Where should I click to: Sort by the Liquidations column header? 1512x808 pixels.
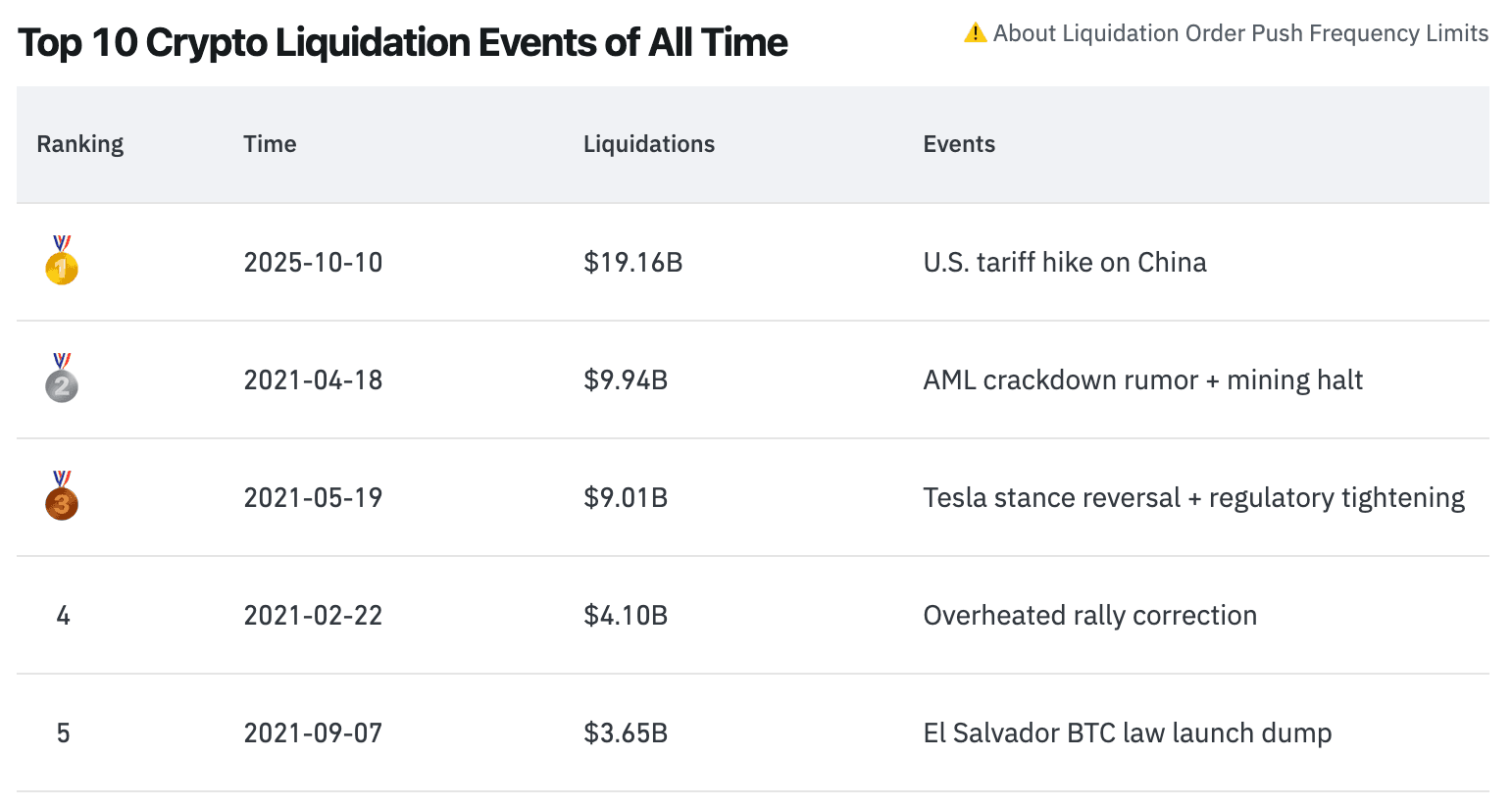649,143
